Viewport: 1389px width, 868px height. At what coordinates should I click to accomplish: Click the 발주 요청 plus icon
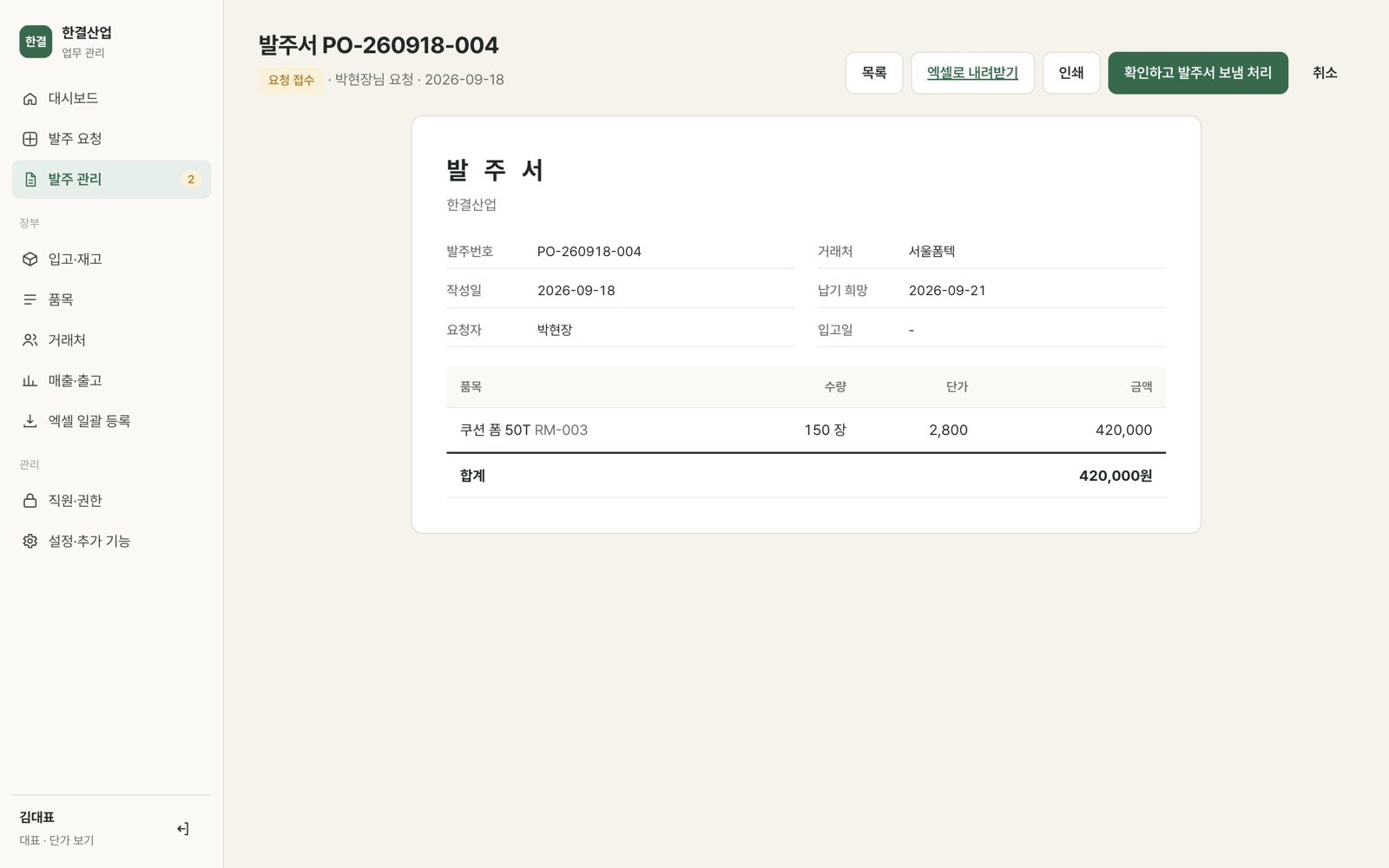click(30, 139)
